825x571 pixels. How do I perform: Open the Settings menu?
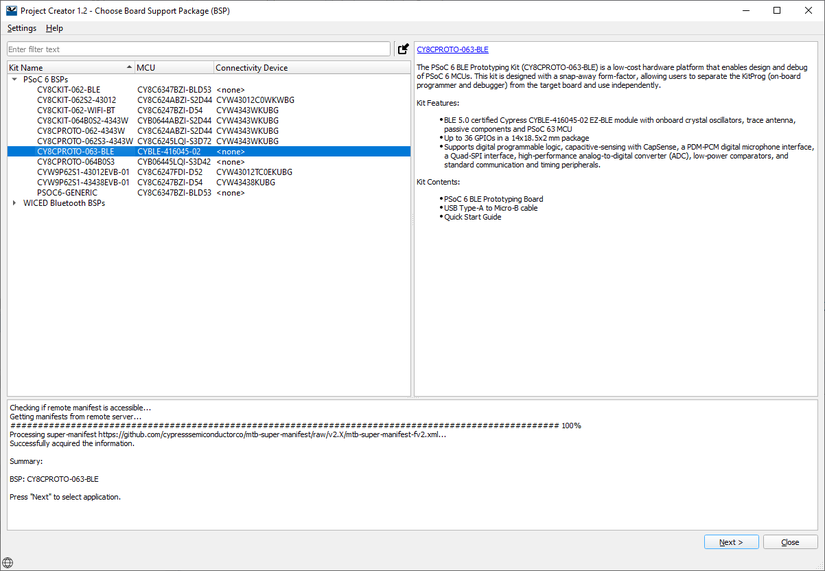[22, 28]
